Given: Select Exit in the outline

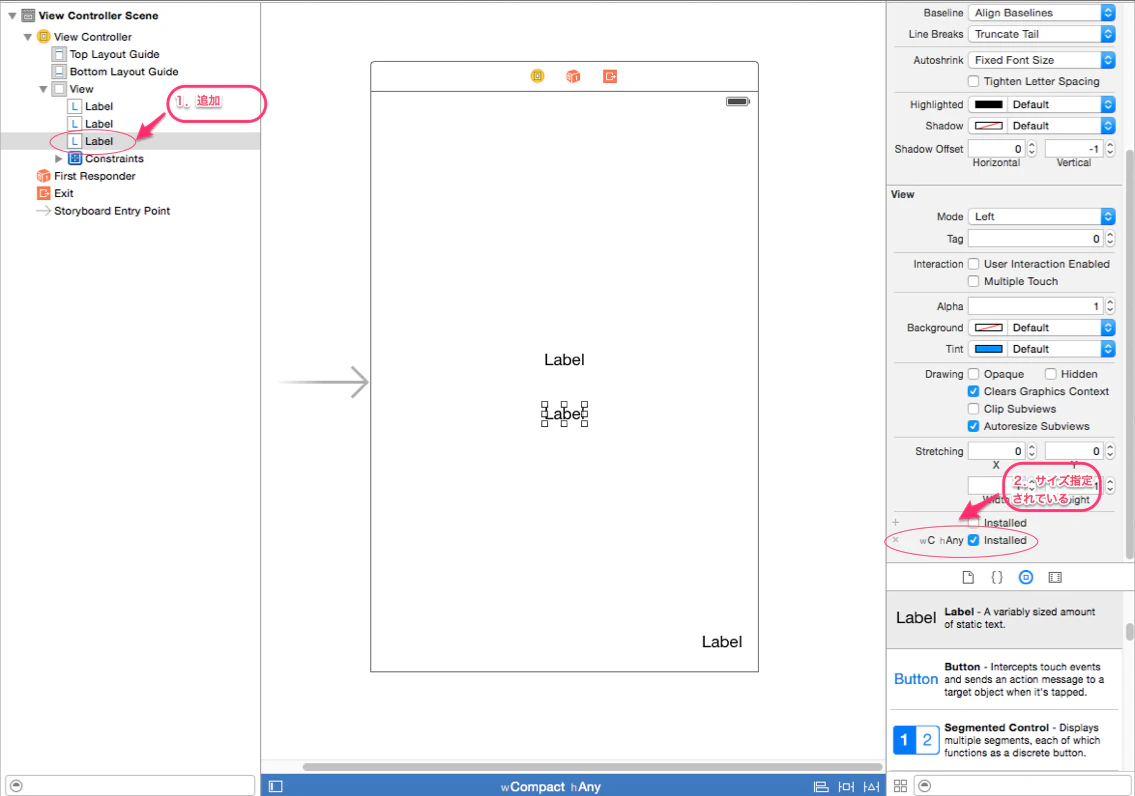Looking at the screenshot, I should click(x=64, y=193).
